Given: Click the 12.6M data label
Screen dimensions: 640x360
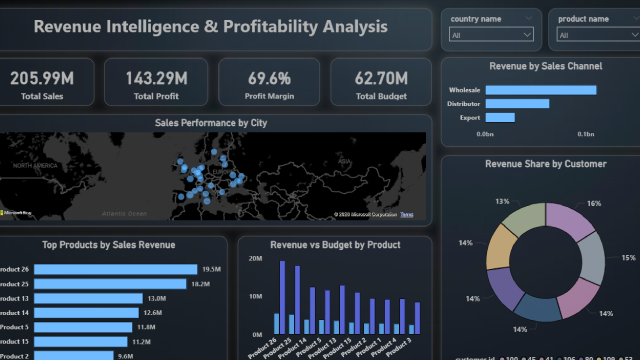Looking at the screenshot, I should (x=153, y=313).
